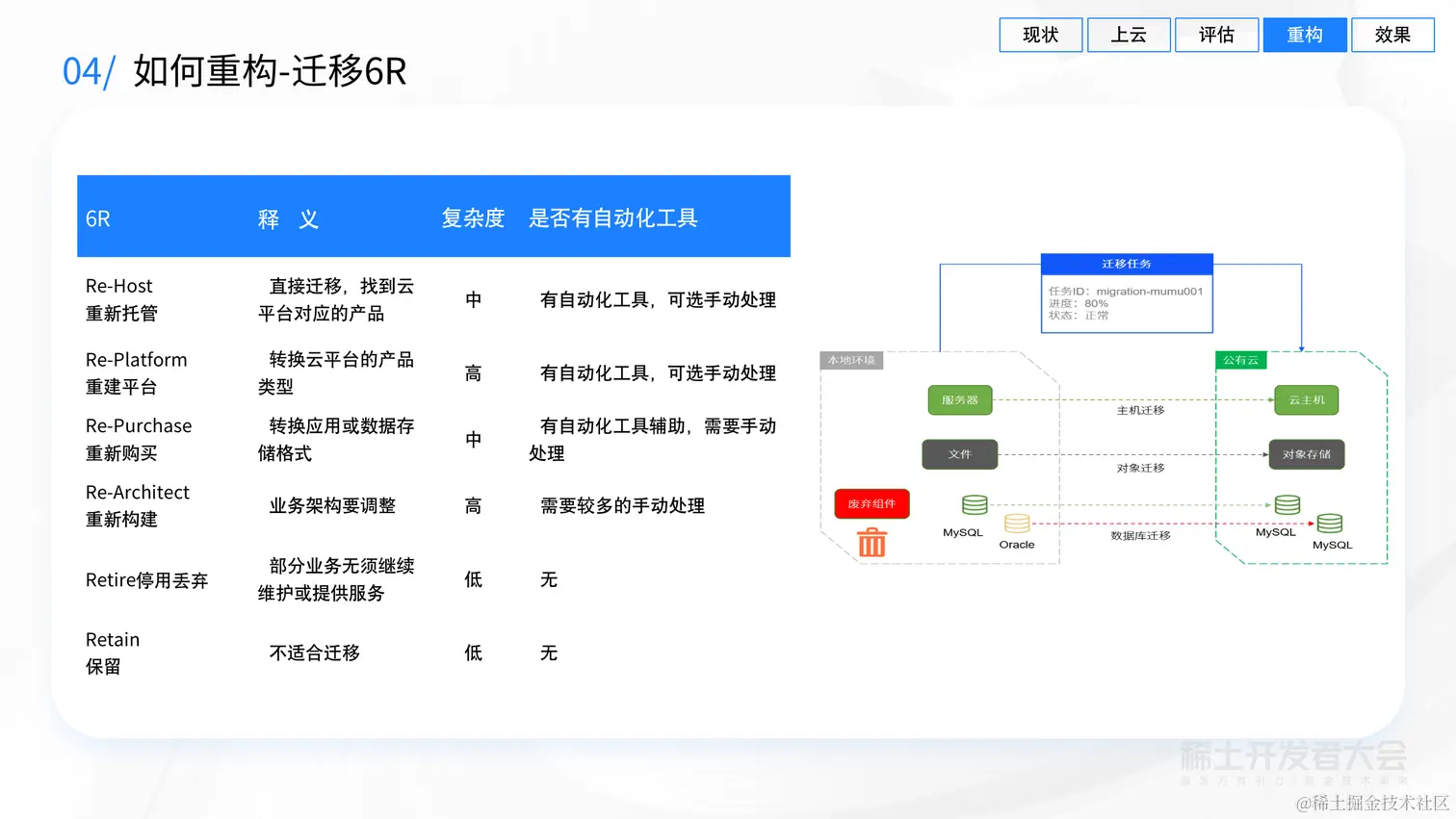Viewport: 1456px width, 819px height.
Task: Click the 需要较多的手动处理 cell
Action: pyautogui.click(x=622, y=505)
